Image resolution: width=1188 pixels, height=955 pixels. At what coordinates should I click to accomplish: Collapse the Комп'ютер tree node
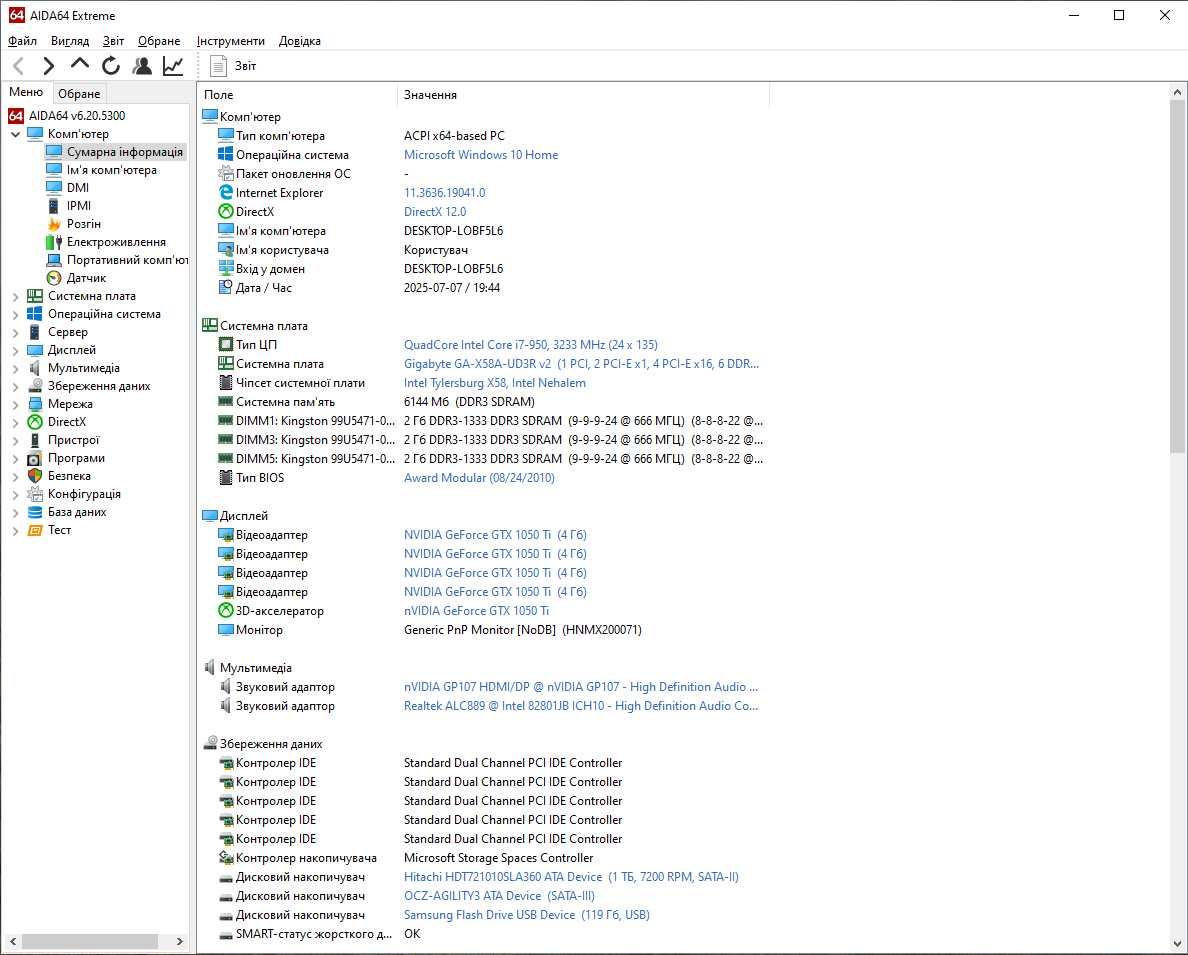15,134
